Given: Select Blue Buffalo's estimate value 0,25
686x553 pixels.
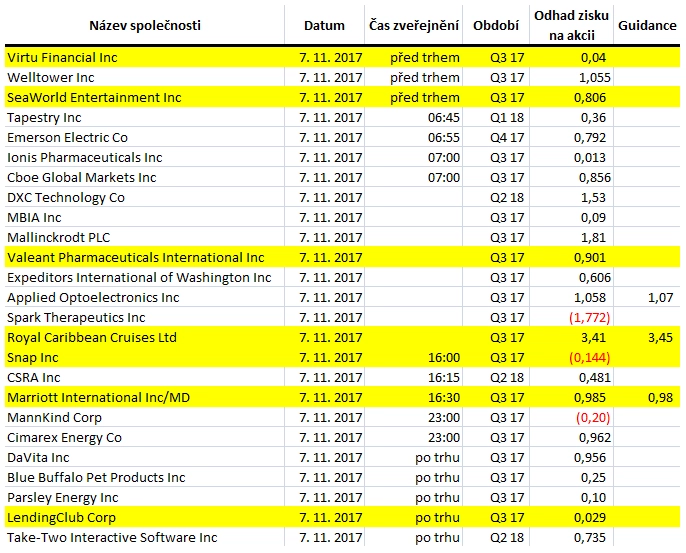Looking at the screenshot, I should [x=593, y=478].
